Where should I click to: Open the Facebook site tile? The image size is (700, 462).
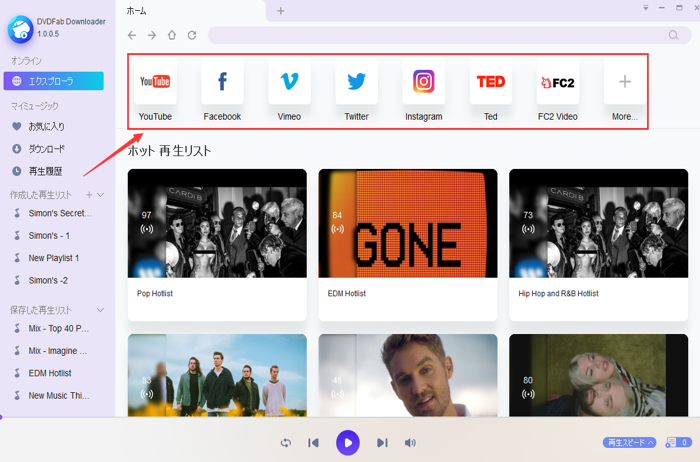tap(222, 82)
